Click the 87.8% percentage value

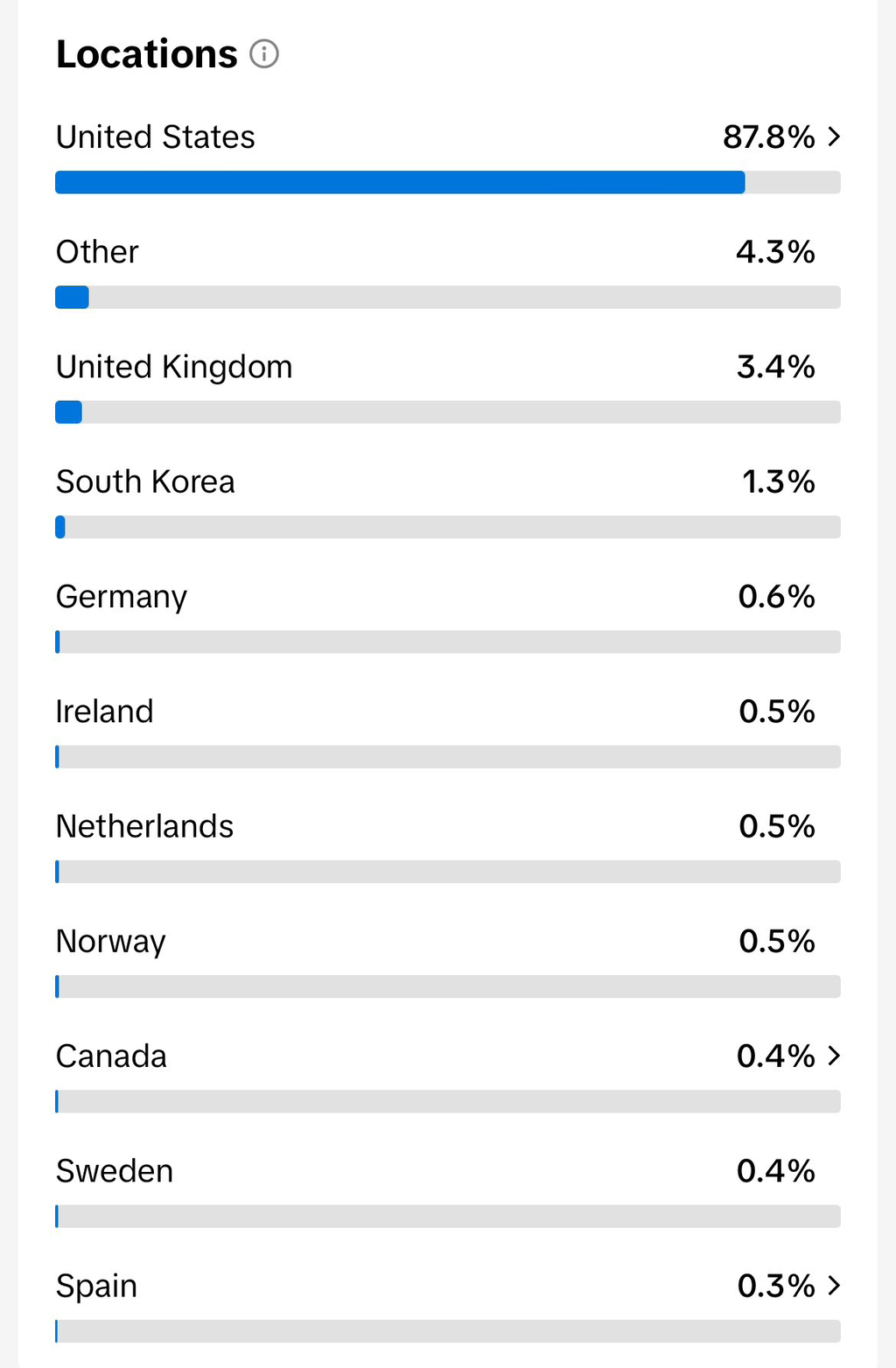768,137
